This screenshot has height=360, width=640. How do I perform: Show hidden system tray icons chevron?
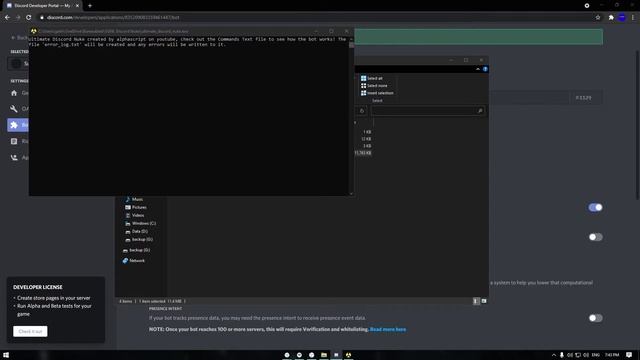(554, 355)
